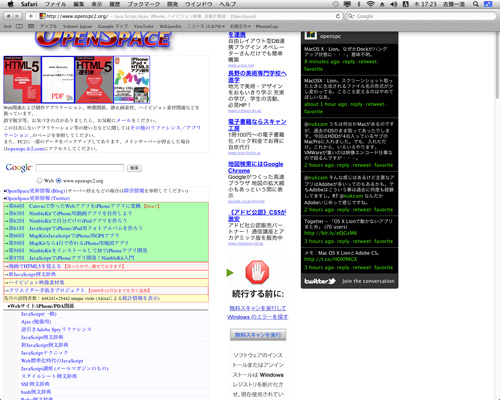
Task: Click in the page's Google search text field
Action: coord(80,168)
